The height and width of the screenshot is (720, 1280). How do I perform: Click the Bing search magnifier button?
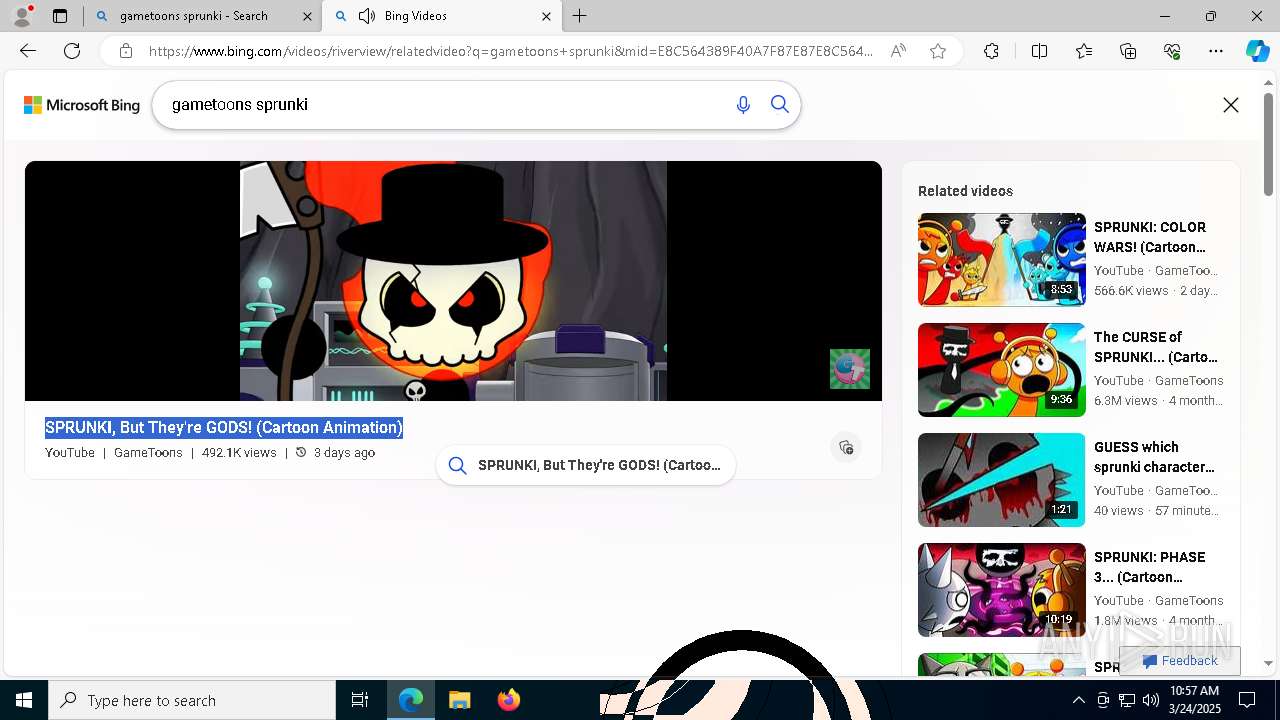tap(780, 105)
